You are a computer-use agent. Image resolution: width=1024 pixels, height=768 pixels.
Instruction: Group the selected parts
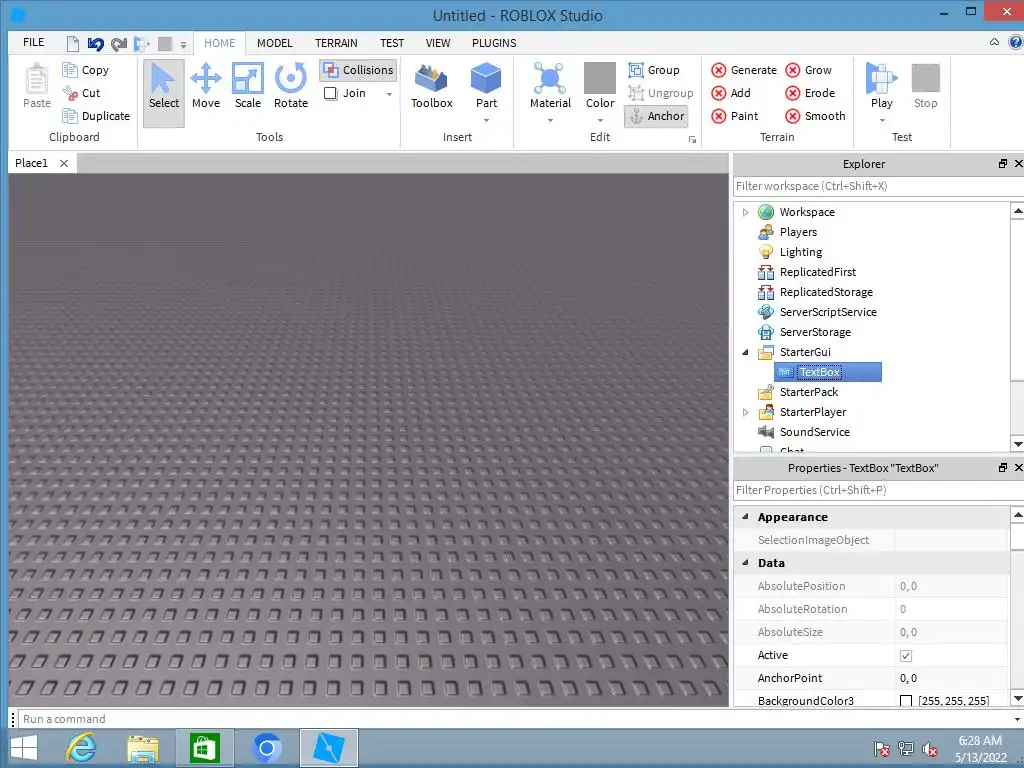pyautogui.click(x=654, y=70)
